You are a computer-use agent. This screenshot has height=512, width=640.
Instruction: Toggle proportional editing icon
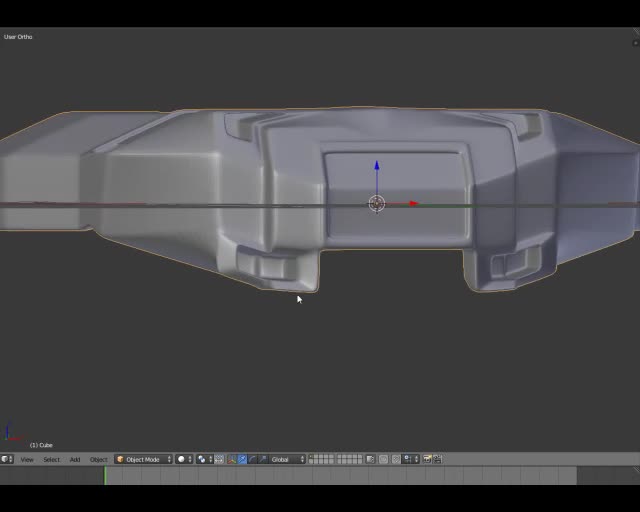click(x=384, y=459)
